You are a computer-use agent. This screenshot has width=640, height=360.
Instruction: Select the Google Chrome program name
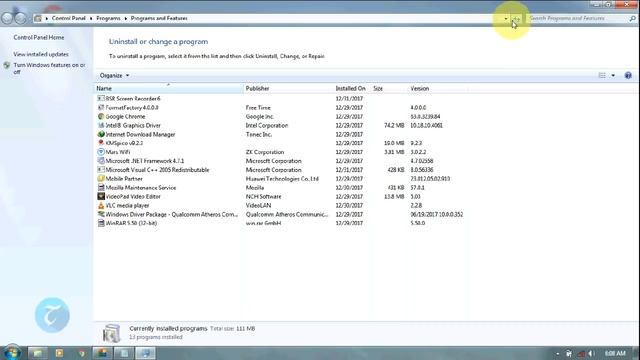pos(125,116)
